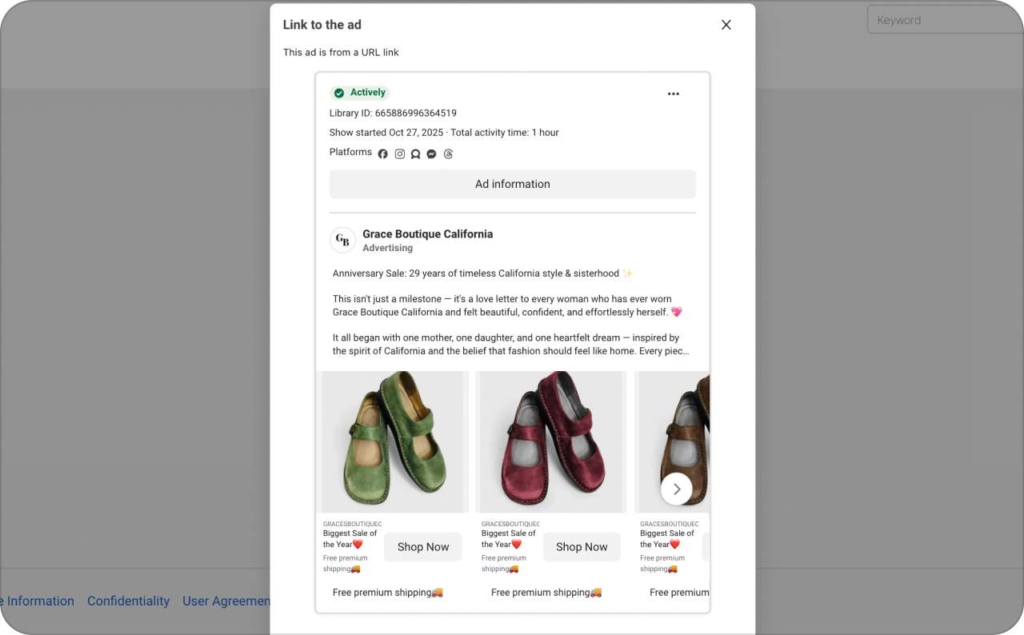Advance the product carousel with the next arrow

[676, 489]
